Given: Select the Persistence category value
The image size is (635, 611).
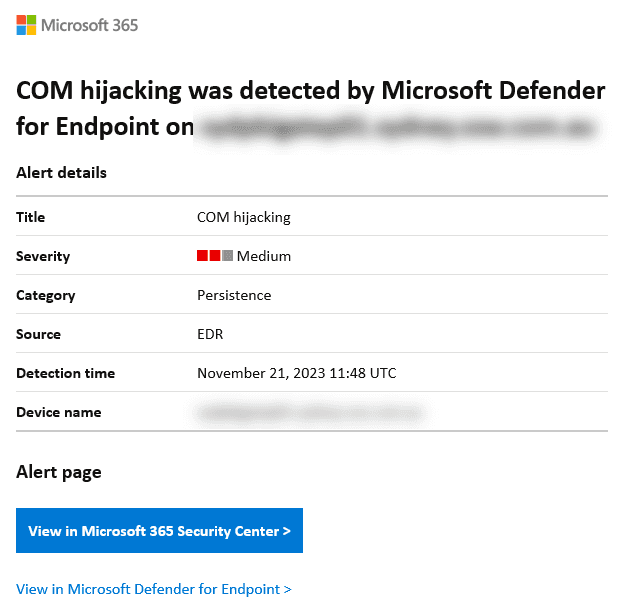Looking at the screenshot, I should 234,295.
